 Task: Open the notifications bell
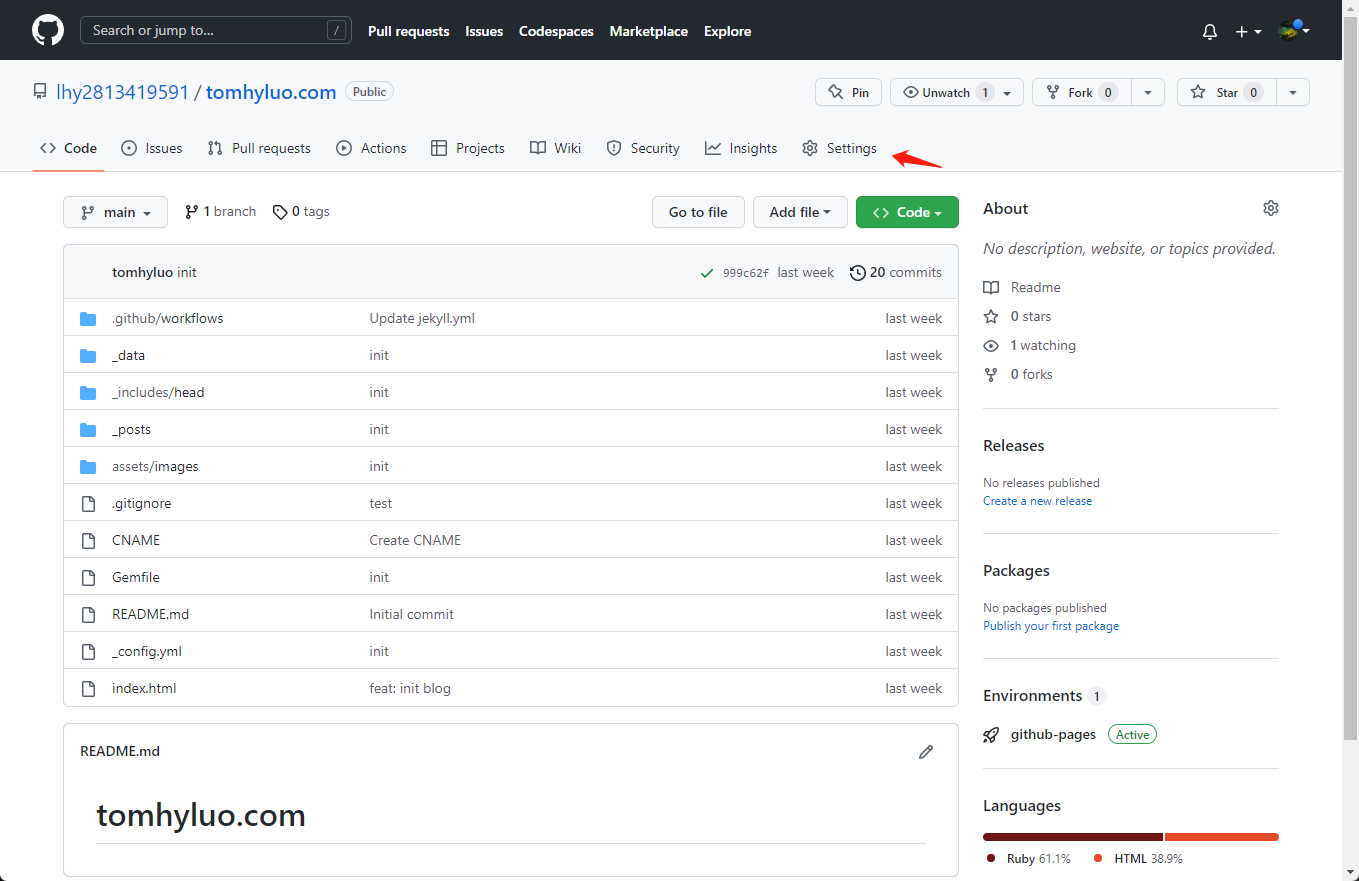[1210, 31]
